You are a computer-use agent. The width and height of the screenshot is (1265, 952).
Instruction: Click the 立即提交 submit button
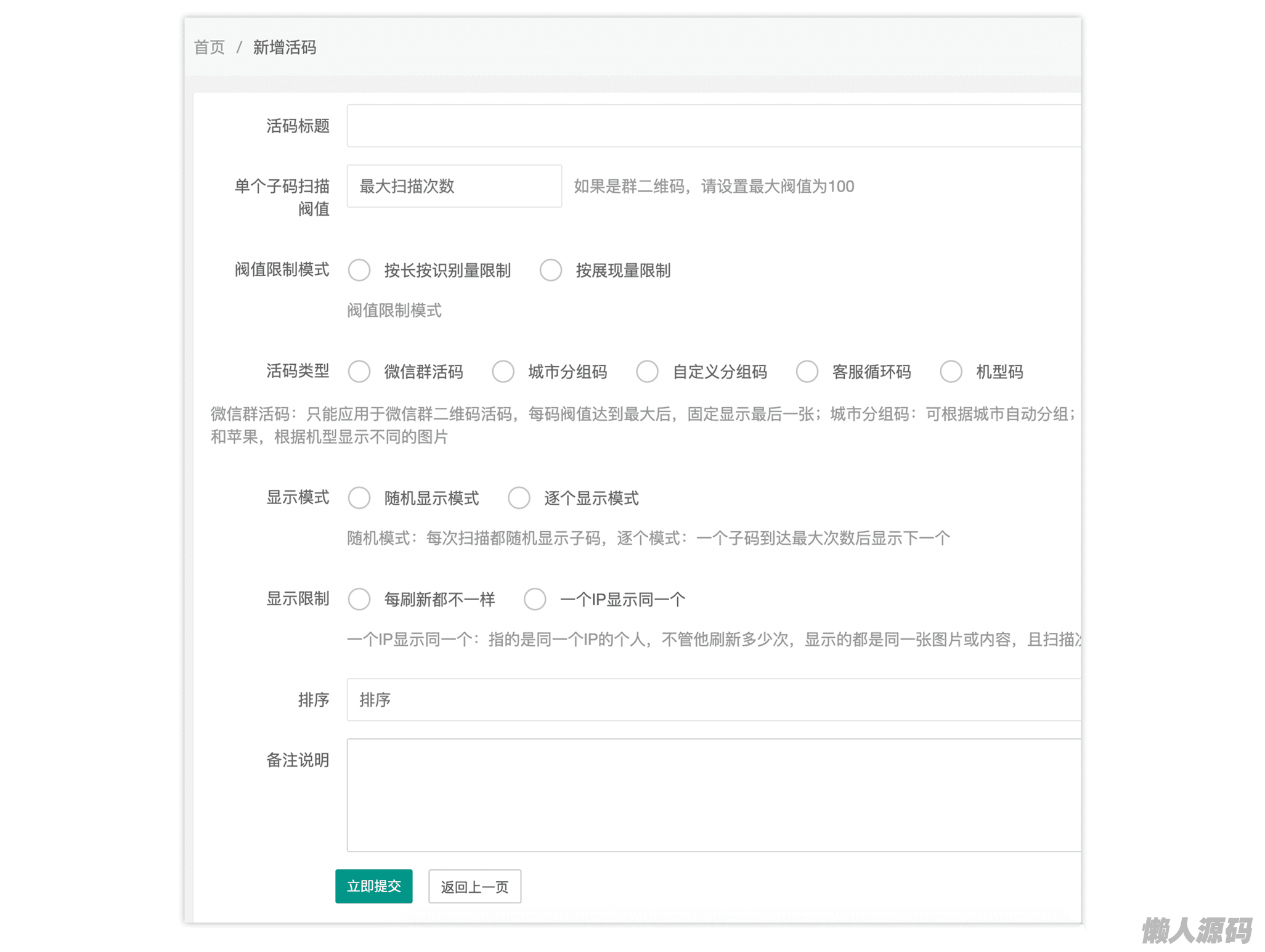(373, 886)
